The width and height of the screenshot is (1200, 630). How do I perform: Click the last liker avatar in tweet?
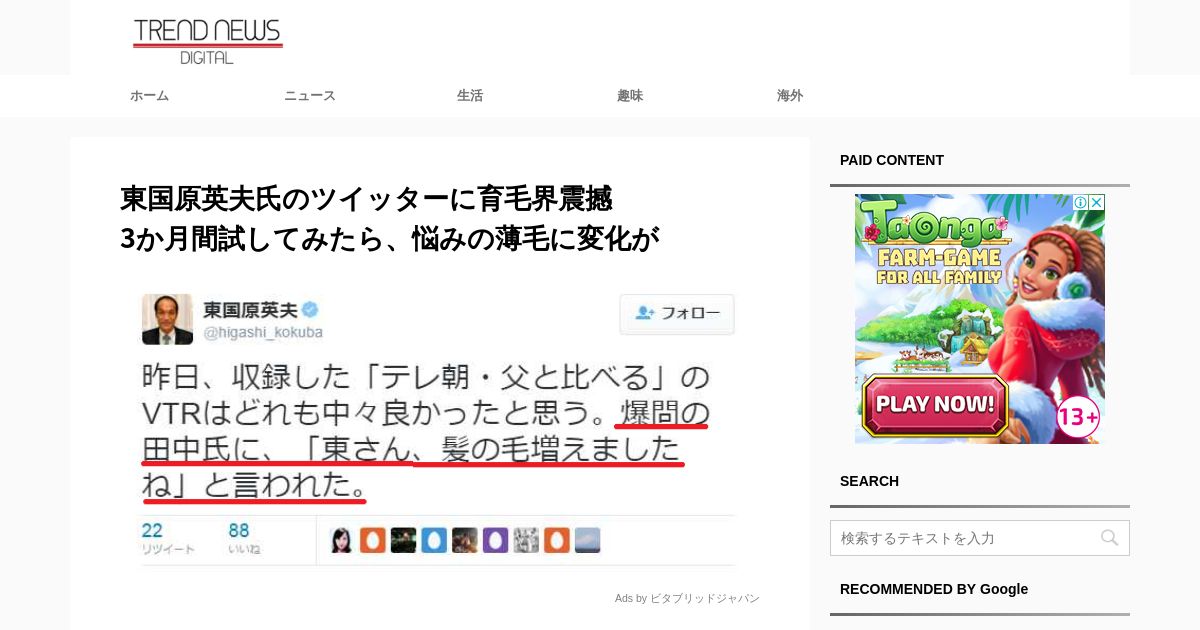[588, 540]
